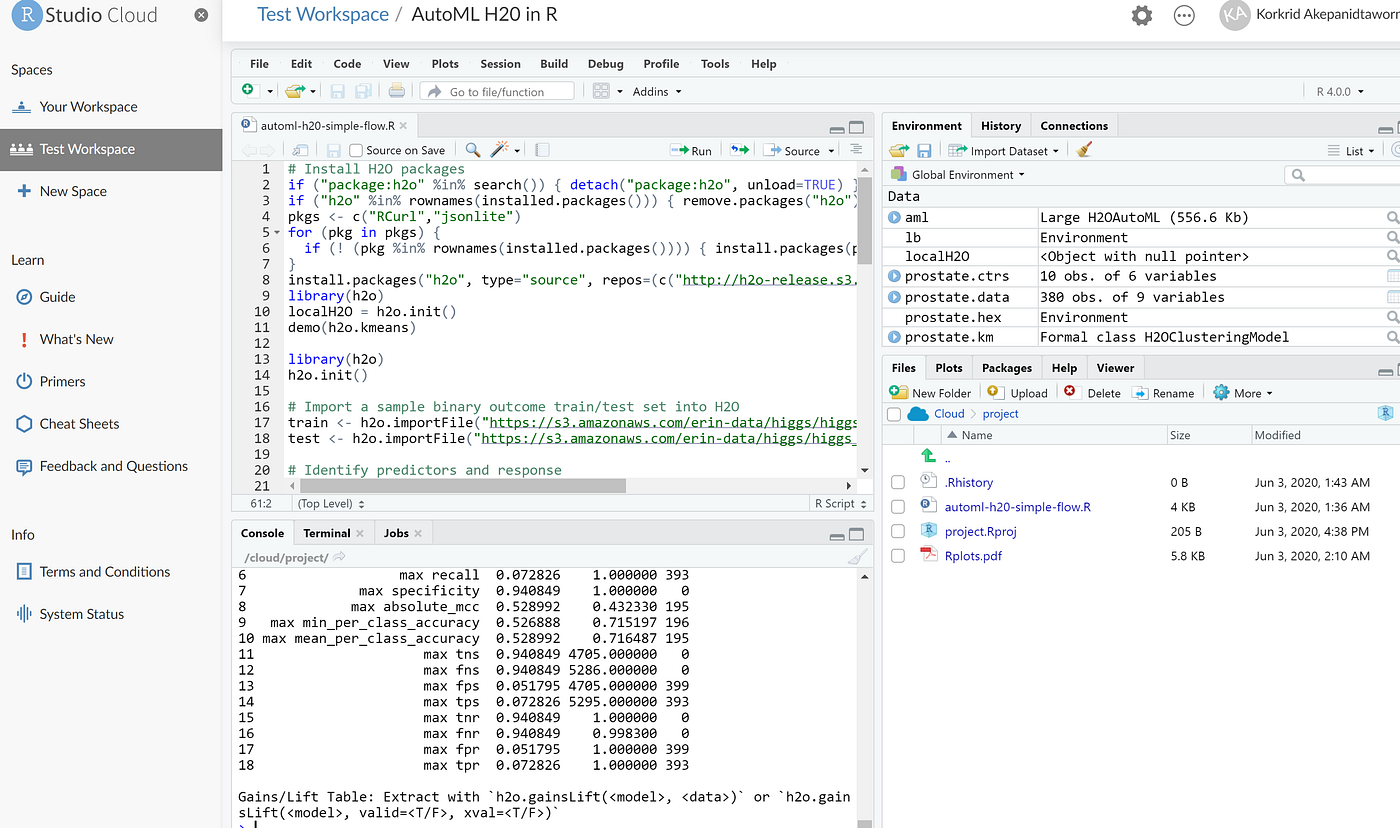
Task: Select the checkbox for project.Rproj
Action: (897, 531)
